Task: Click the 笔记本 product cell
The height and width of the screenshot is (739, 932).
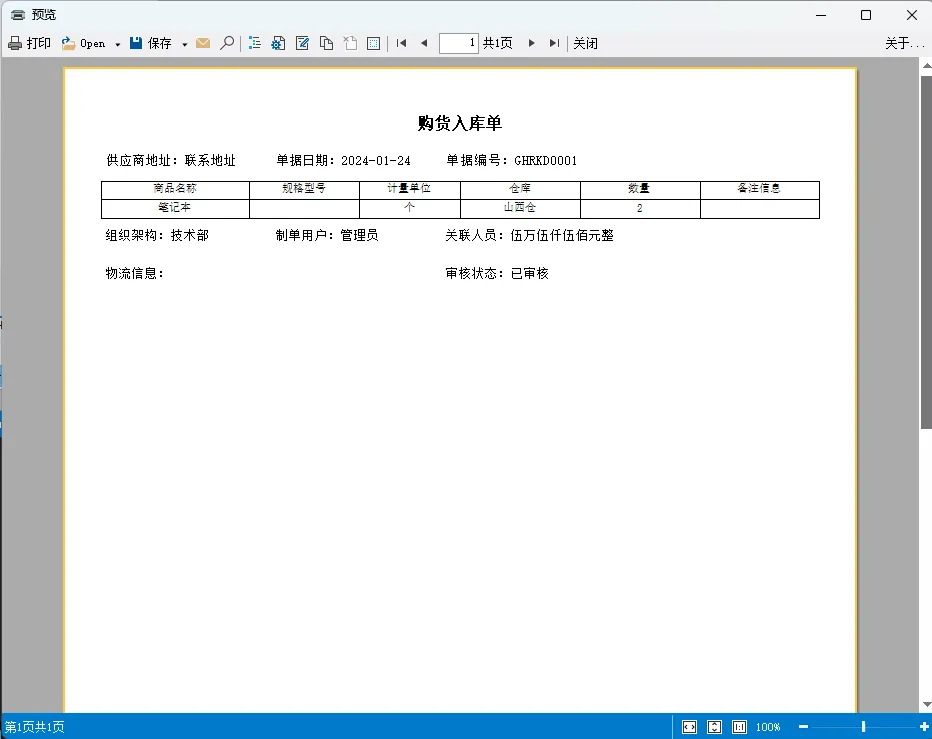Action: click(175, 207)
